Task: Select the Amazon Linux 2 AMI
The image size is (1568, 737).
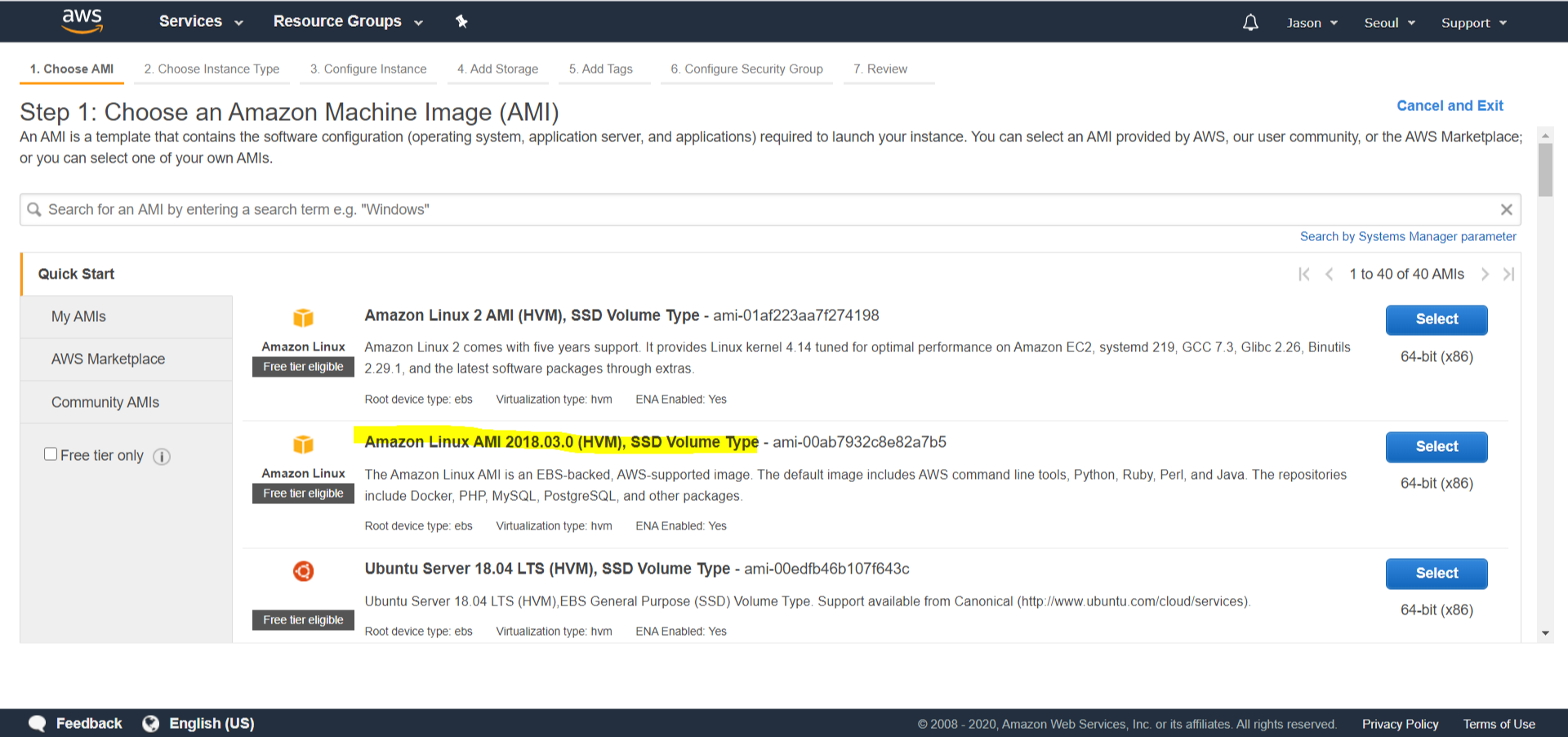Action: point(1437,319)
